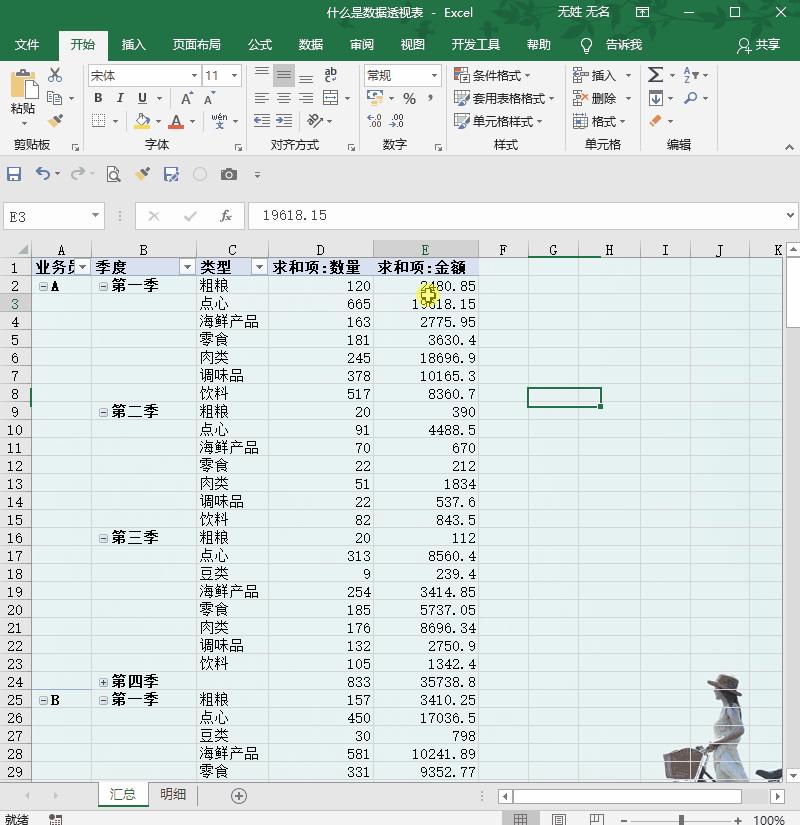Expand the 第四季 group
The width and height of the screenshot is (800, 825).
tap(102, 682)
